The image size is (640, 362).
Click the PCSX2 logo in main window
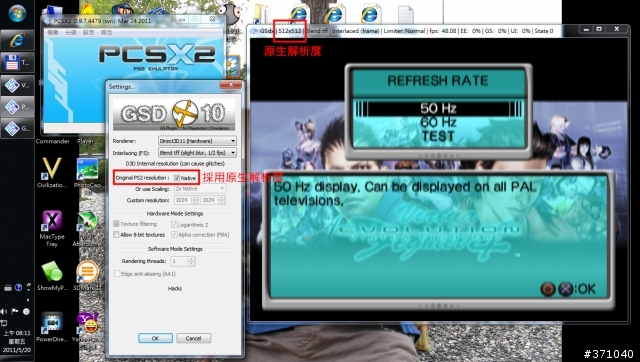click(157, 56)
